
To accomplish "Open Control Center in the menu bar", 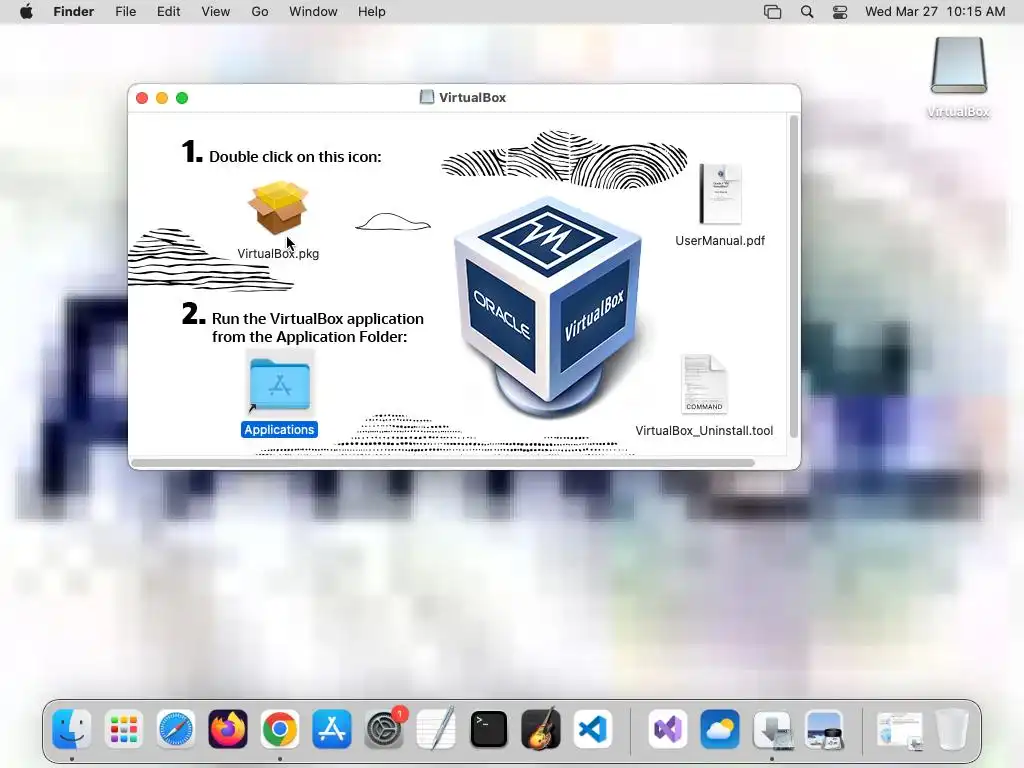I will click(840, 12).
